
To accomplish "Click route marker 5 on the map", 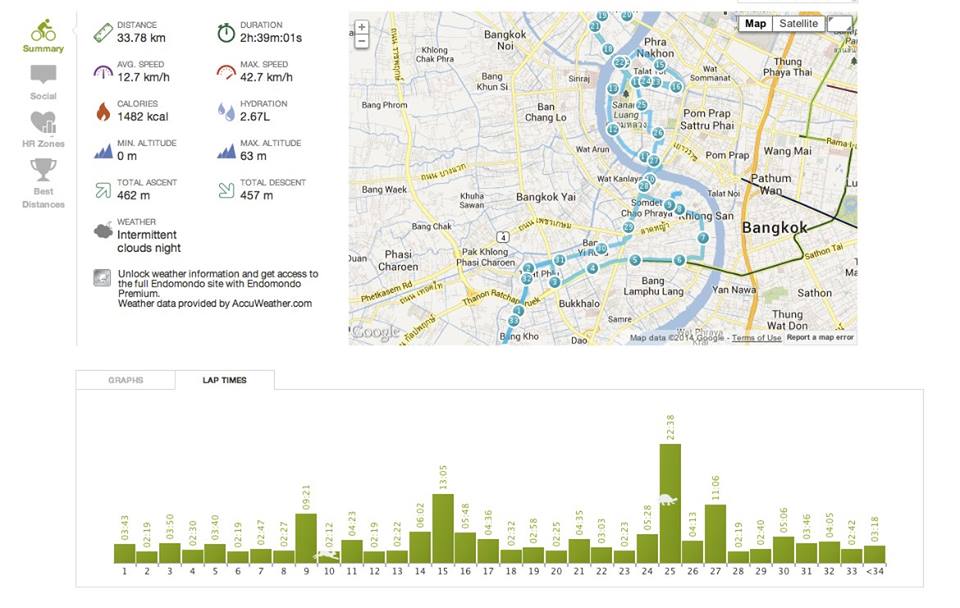I will pos(635,260).
